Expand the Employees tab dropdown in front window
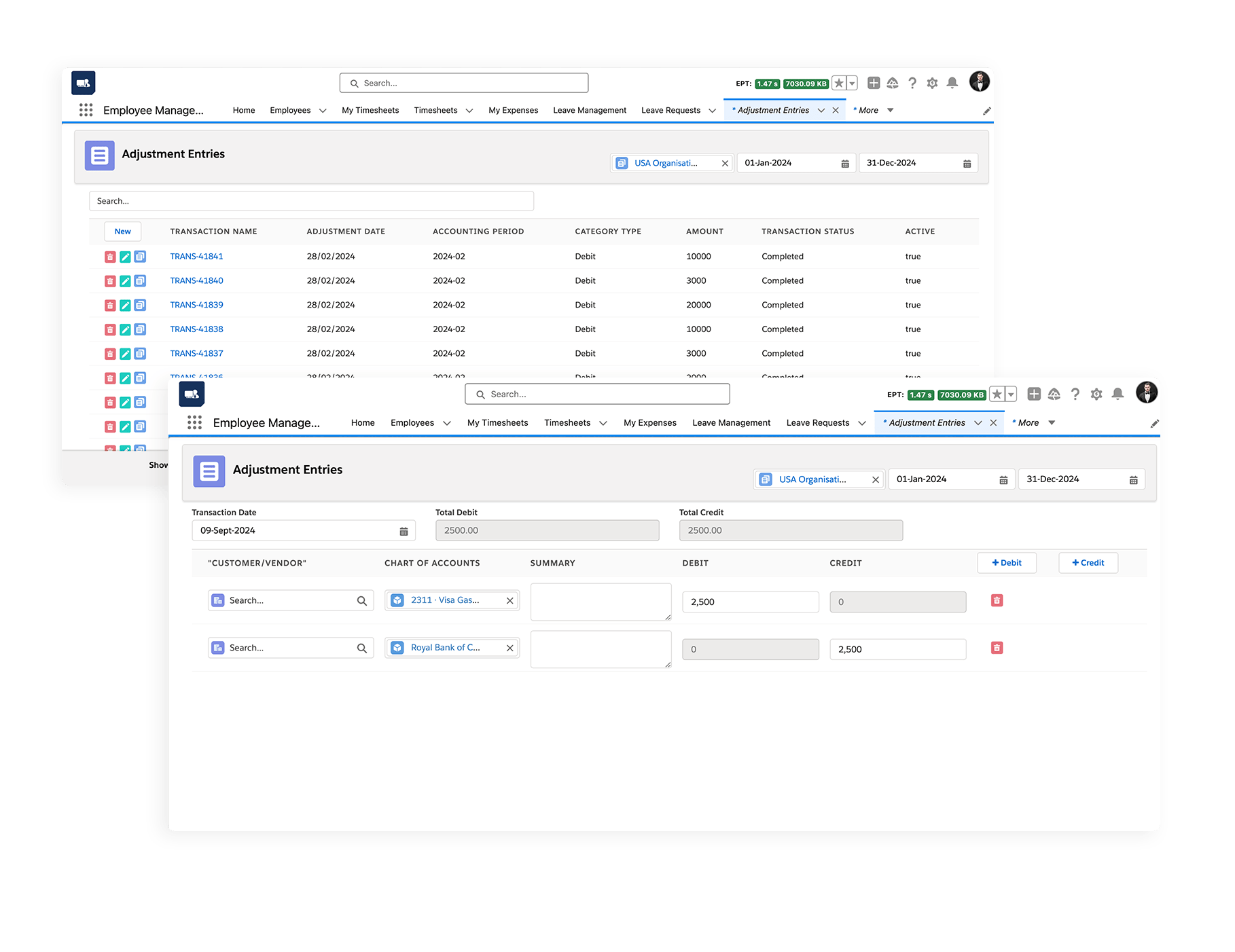The image size is (1235, 952). click(447, 423)
